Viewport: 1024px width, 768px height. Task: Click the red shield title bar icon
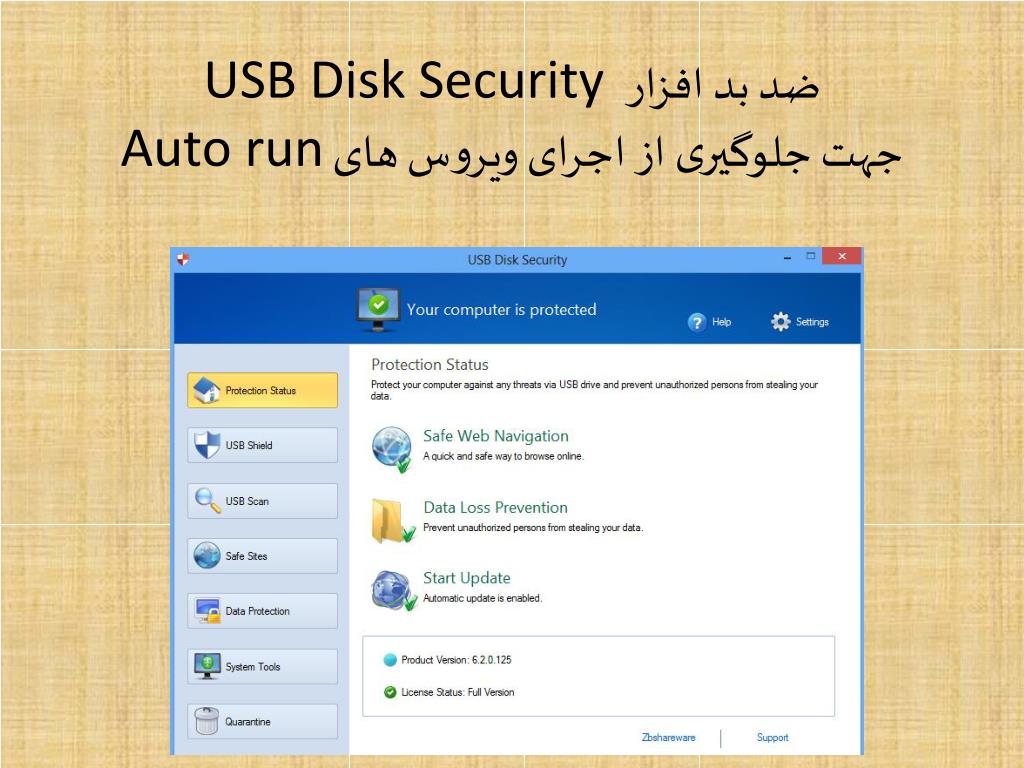tap(184, 259)
